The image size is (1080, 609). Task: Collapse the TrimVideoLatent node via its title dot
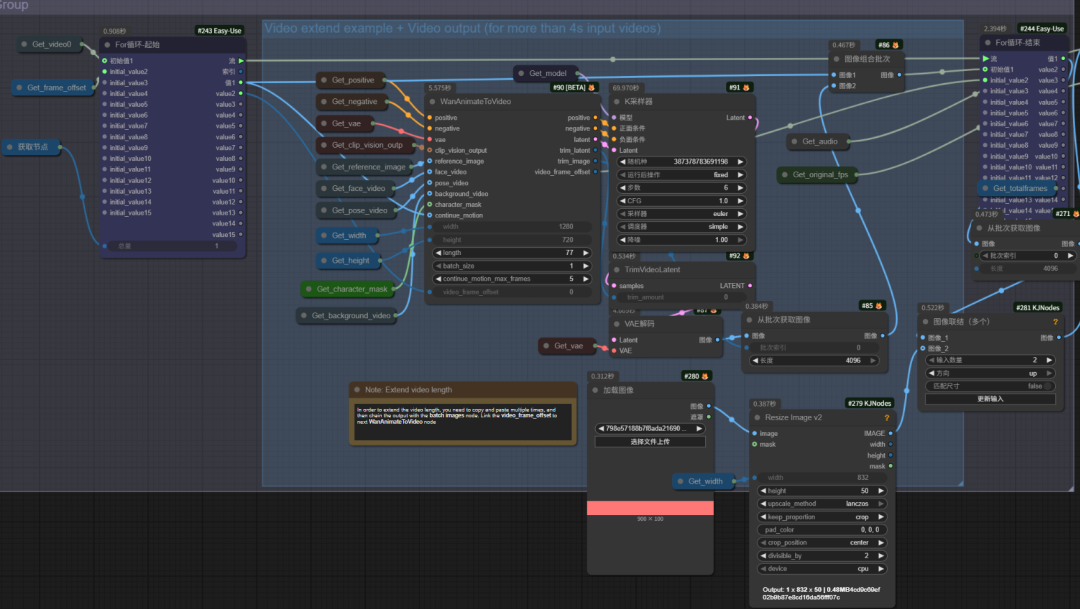pos(617,269)
